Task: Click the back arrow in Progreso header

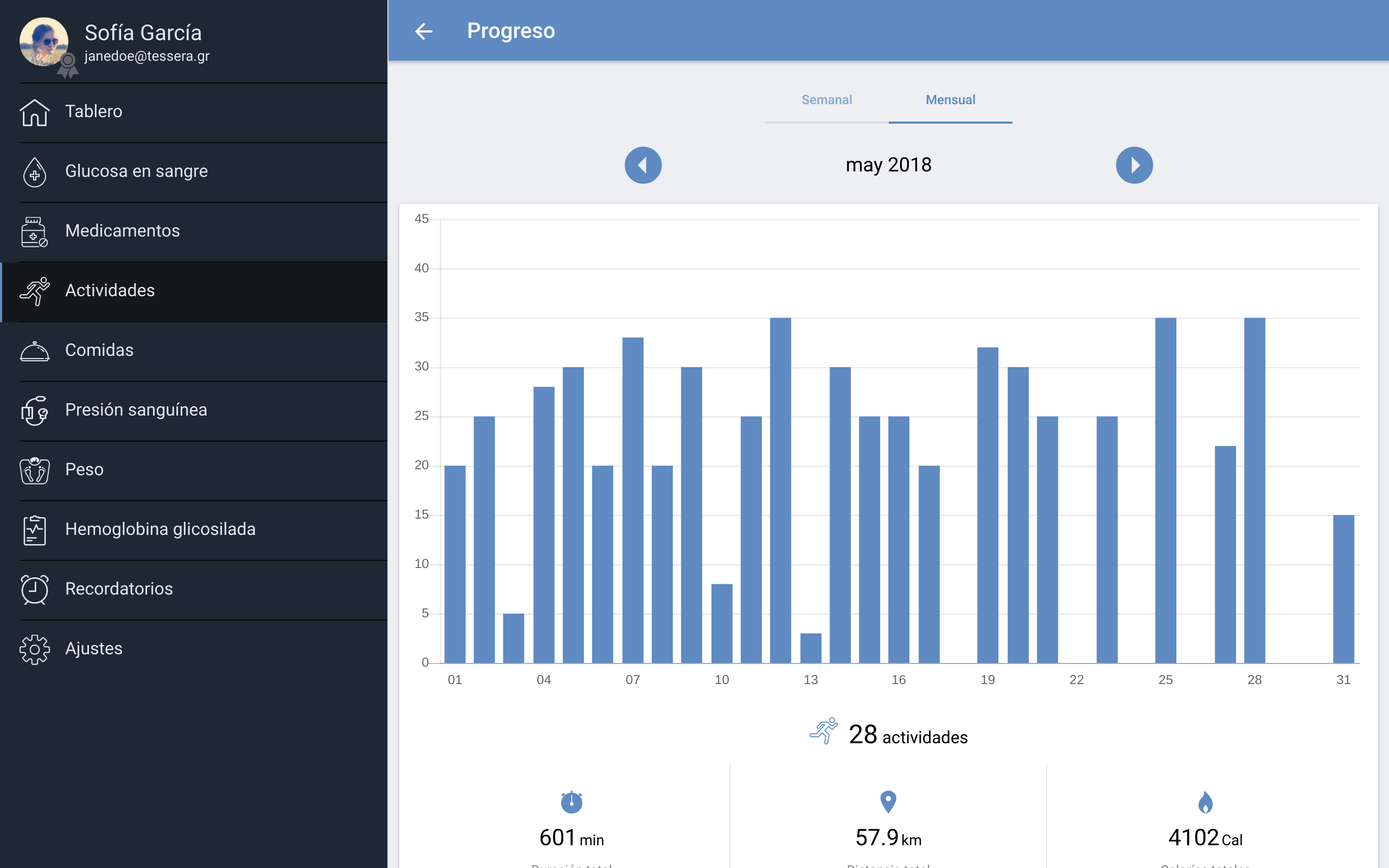Action: 424,31
